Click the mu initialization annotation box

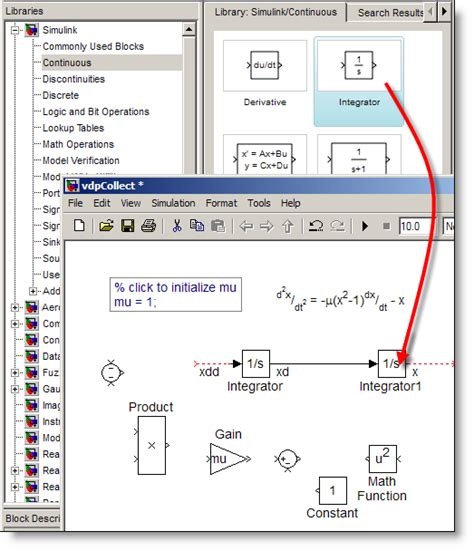pyautogui.click(x=176, y=294)
